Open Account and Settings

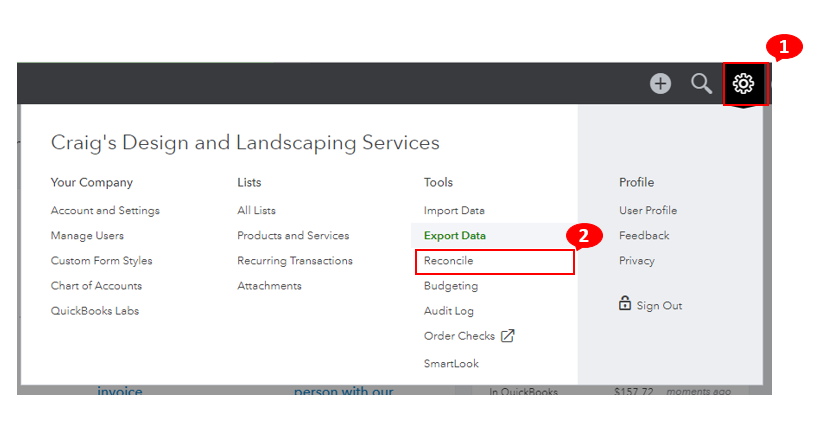105,211
